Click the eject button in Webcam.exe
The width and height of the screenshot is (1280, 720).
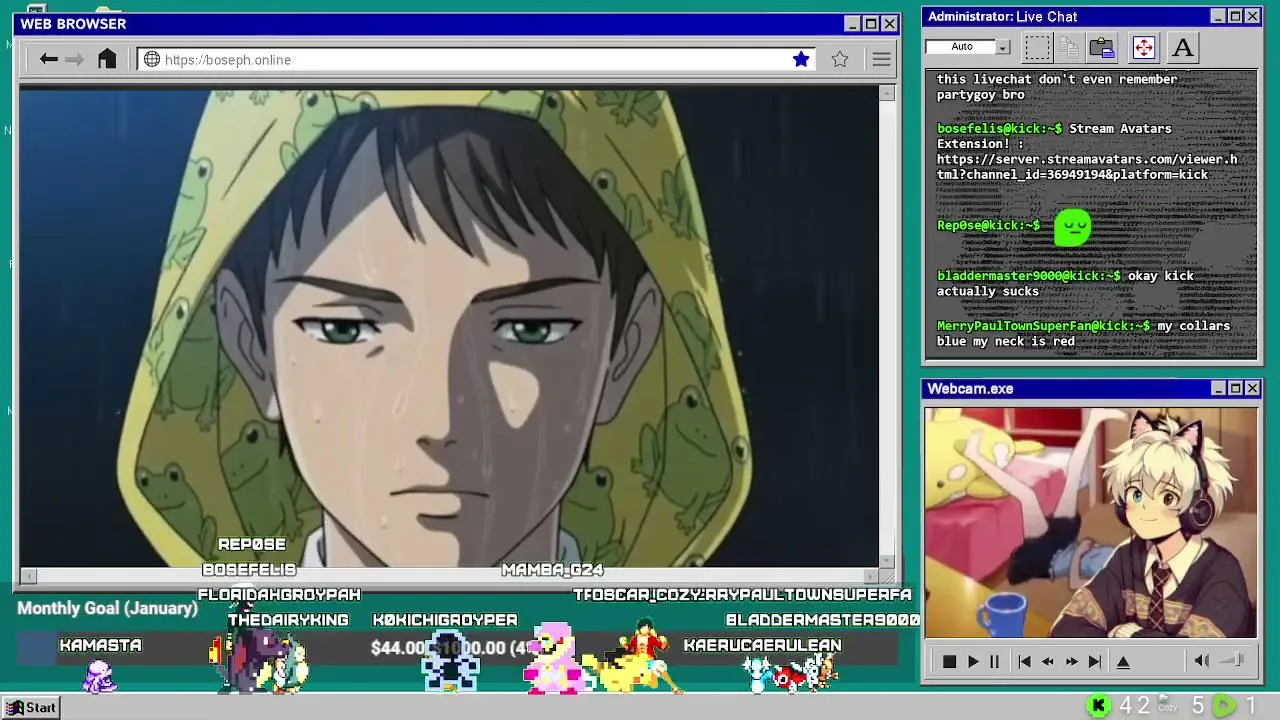[x=1123, y=661]
